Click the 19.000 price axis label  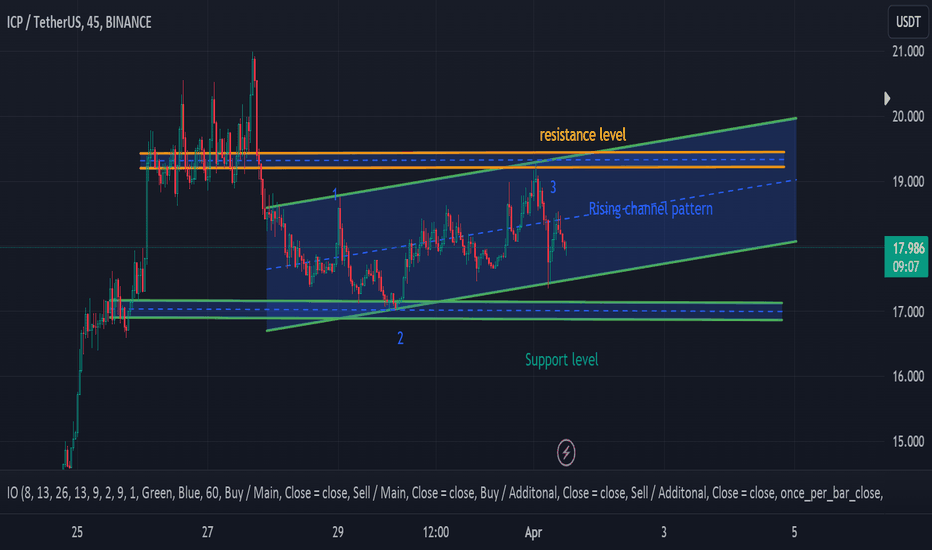click(908, 182)
